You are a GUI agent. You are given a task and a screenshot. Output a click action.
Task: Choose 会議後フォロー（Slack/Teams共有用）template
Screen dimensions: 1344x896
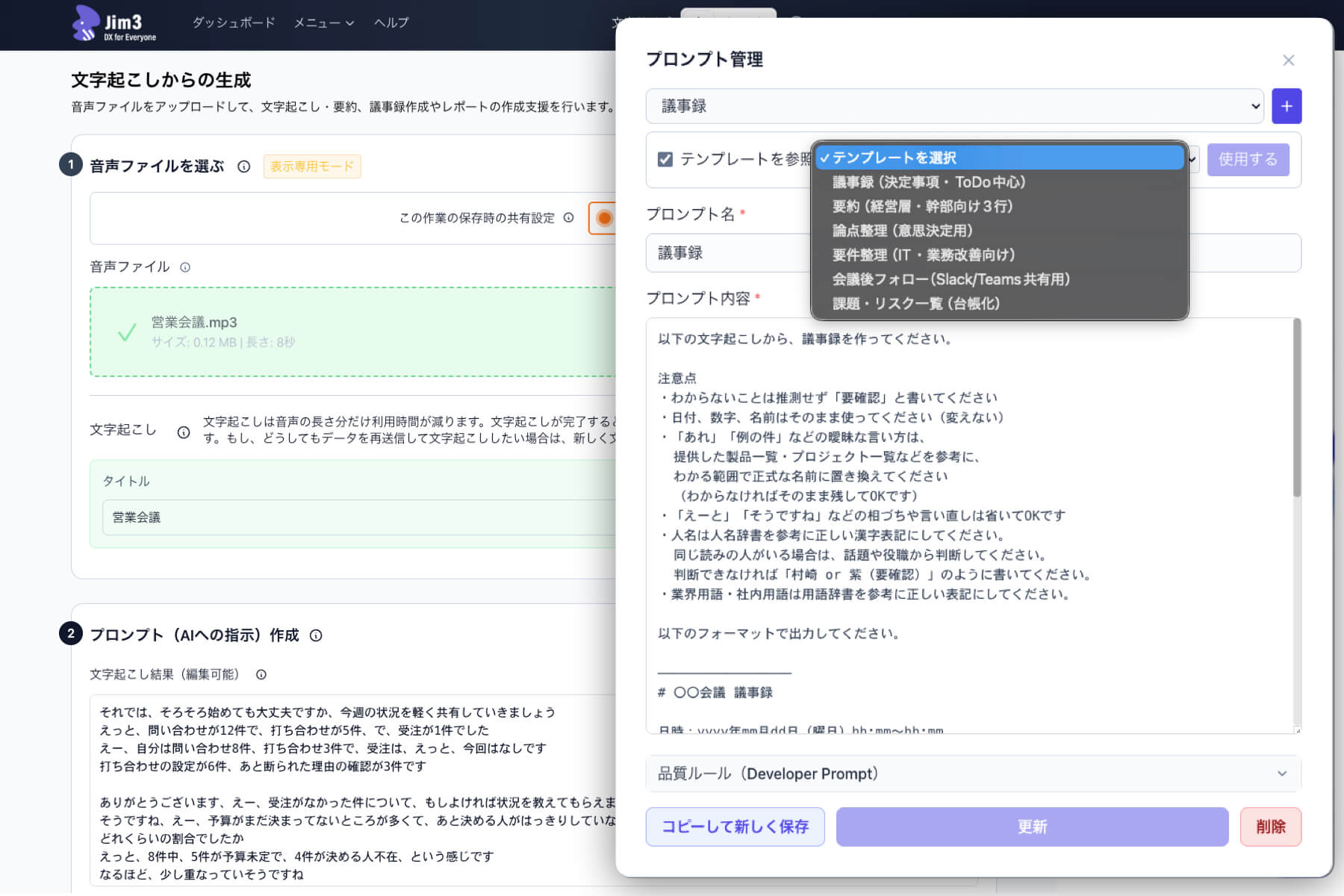[x=1000, y=279]
